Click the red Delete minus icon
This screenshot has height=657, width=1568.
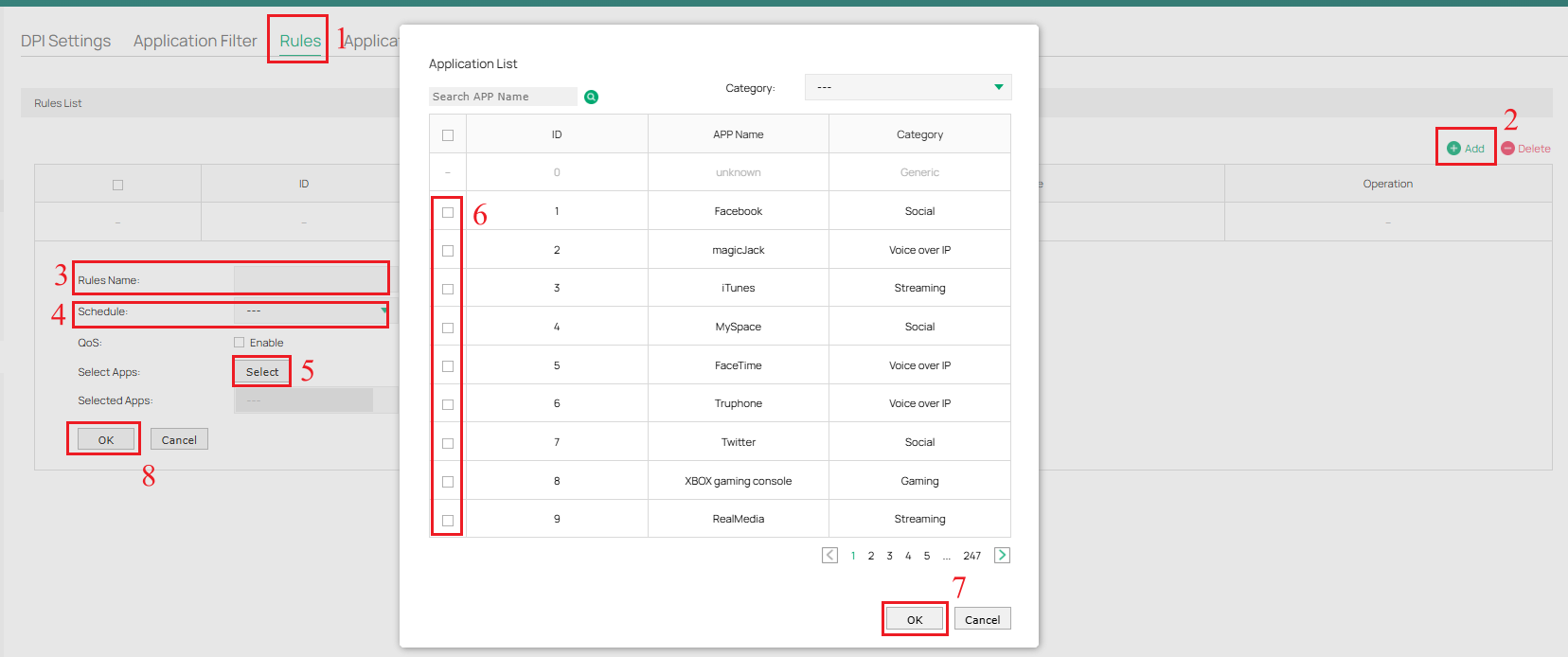click(x=1507, y=149)
